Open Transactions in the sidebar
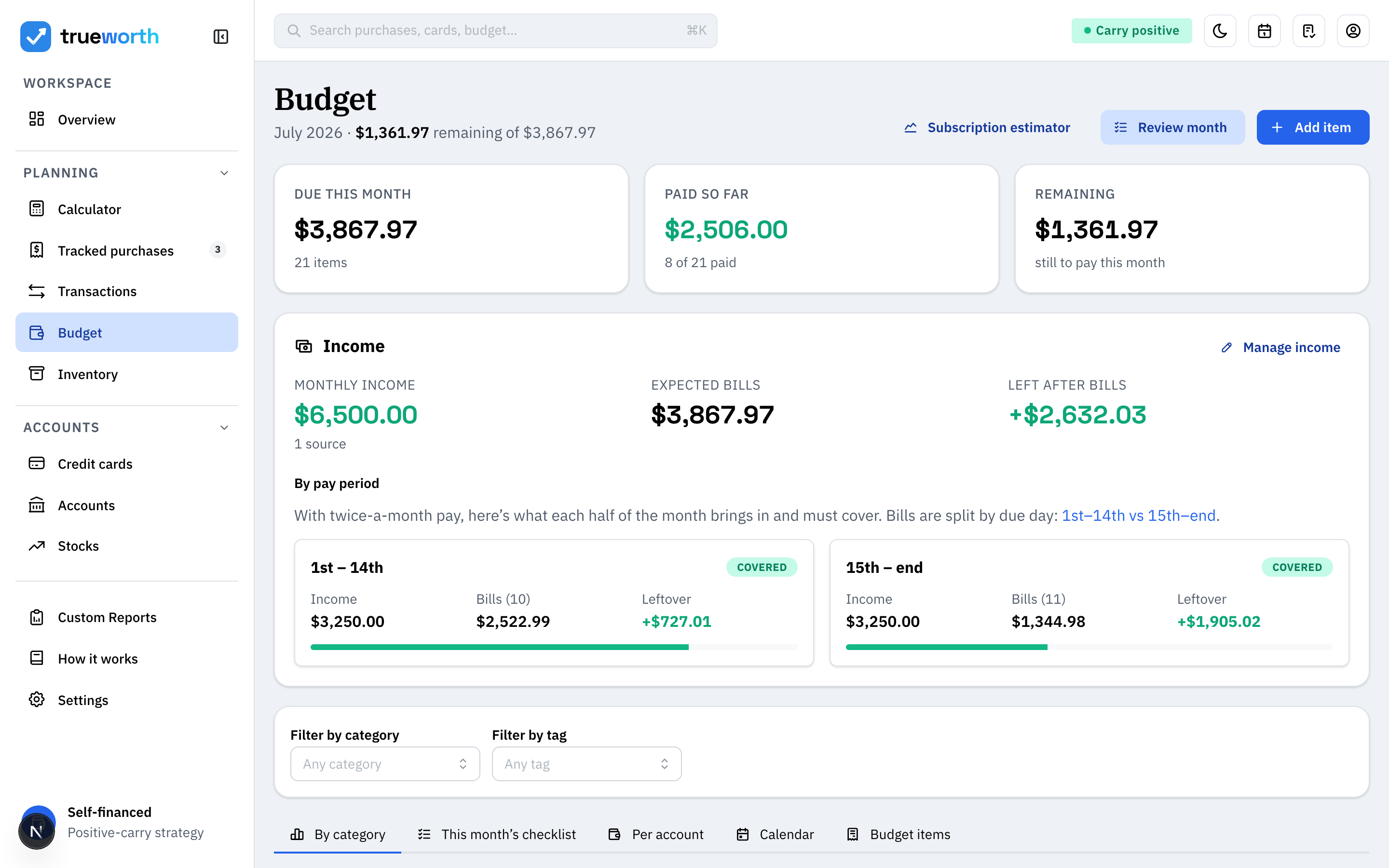This screenshot has width=1389, height=868. click(127, 291)
